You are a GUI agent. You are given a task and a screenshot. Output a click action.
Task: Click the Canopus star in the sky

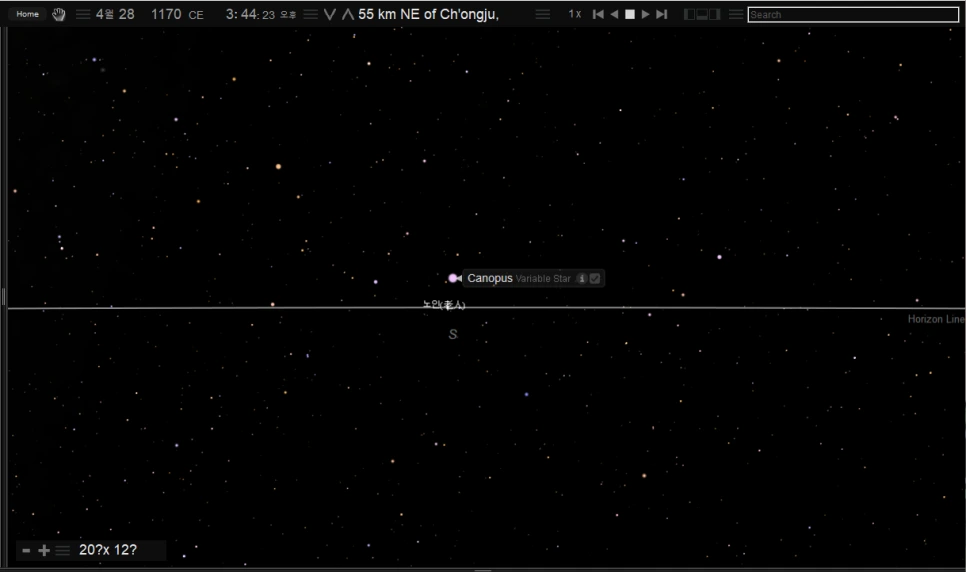click(x=453, y=278)
